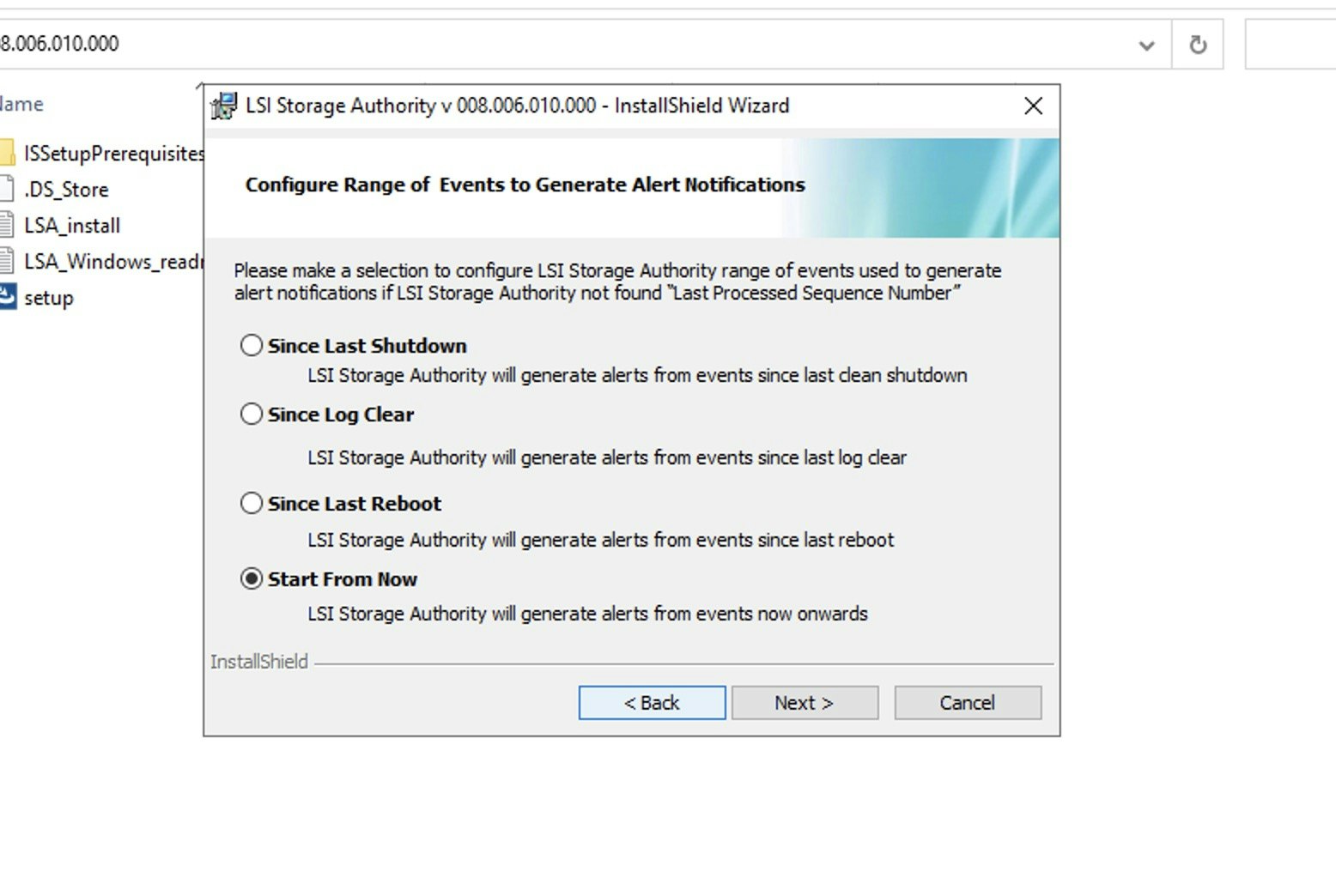This screenshot has width=1336, height=896.
Task: Click the LSA_install document icon
Action: (x=7, y=226)
